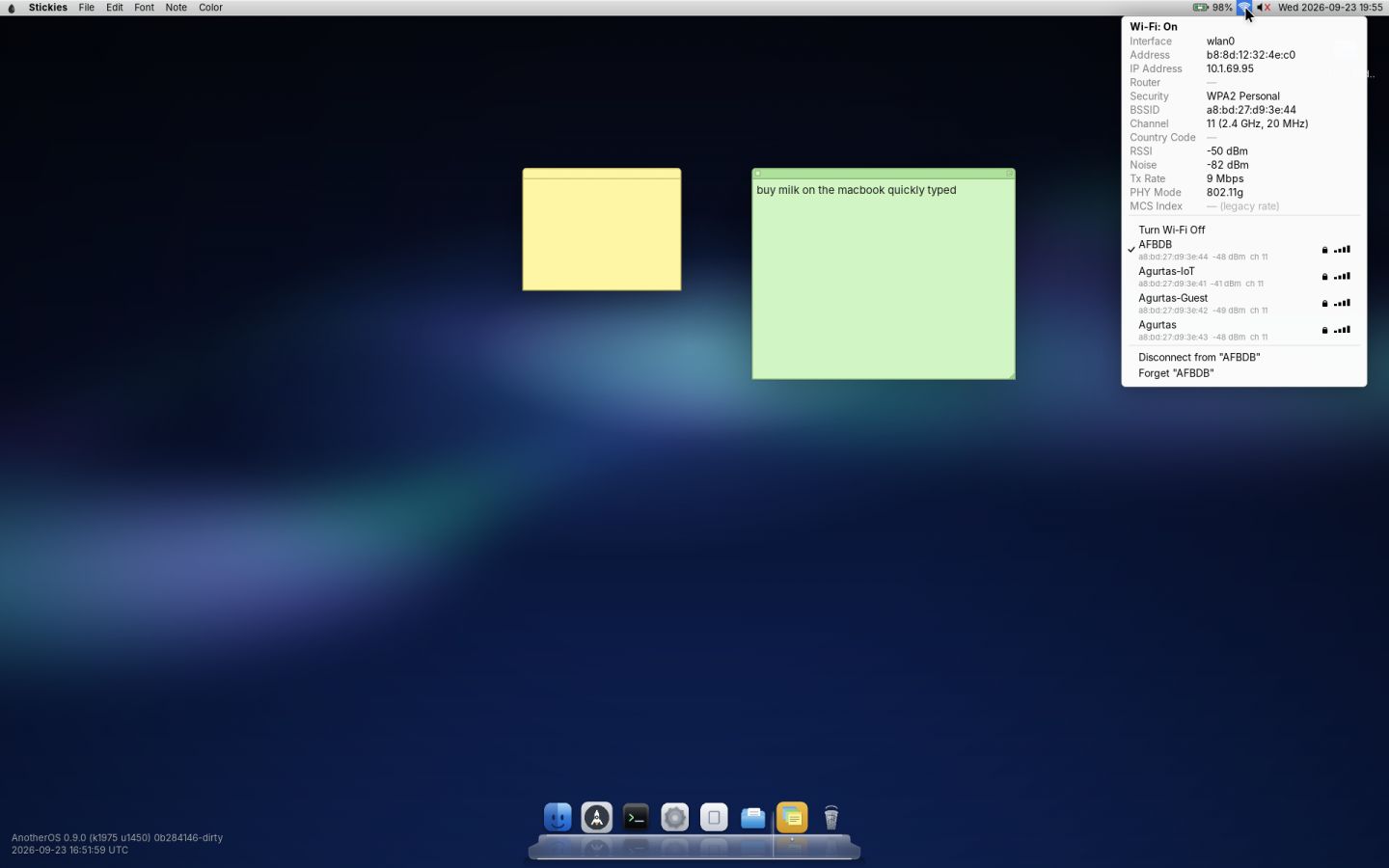The width and height of the screenshot is (1389, 868).
Task: Connect to the Agurtas network
Action: point(1244,331)
